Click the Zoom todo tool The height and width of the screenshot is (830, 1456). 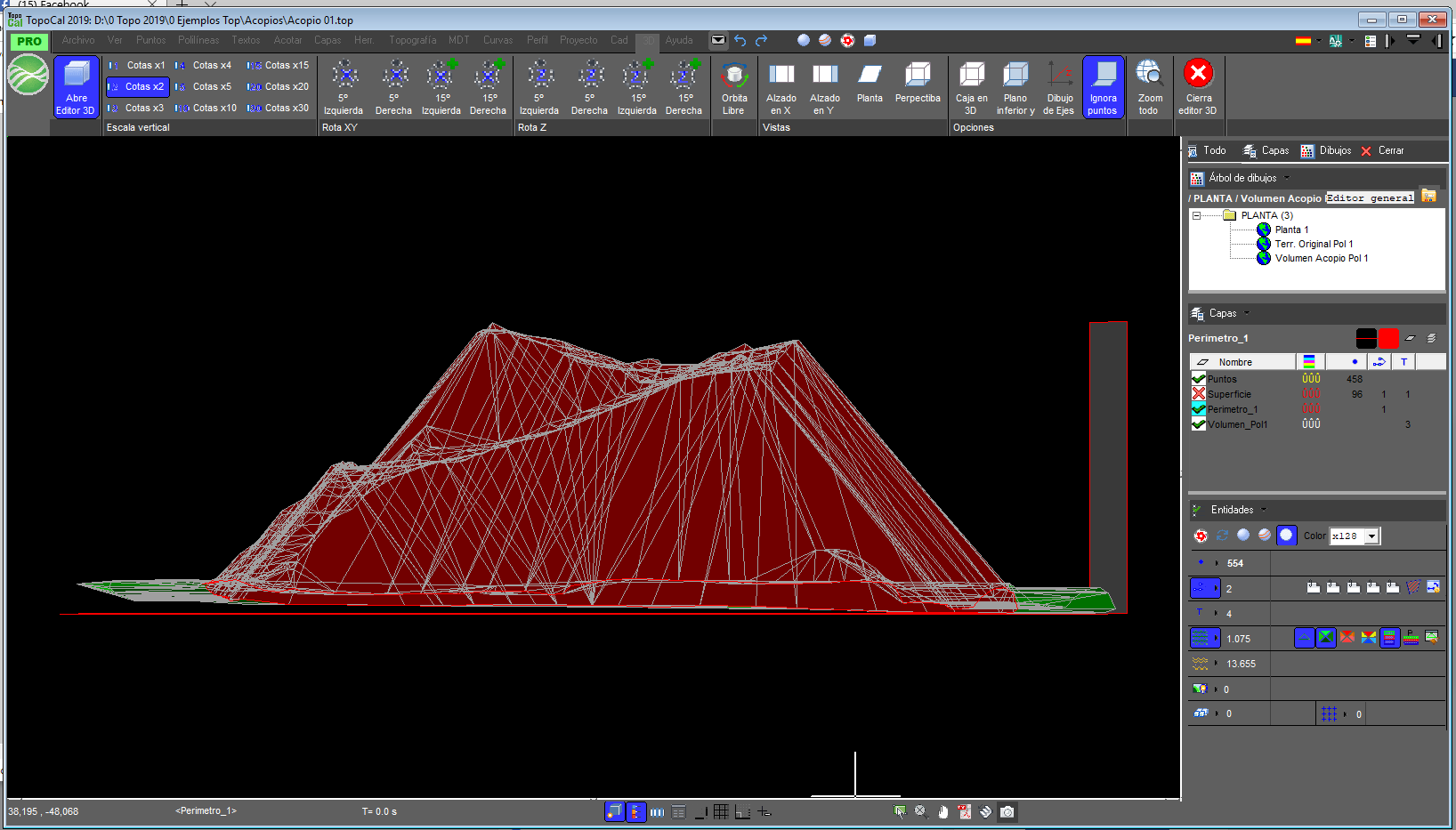(1150, 87)
